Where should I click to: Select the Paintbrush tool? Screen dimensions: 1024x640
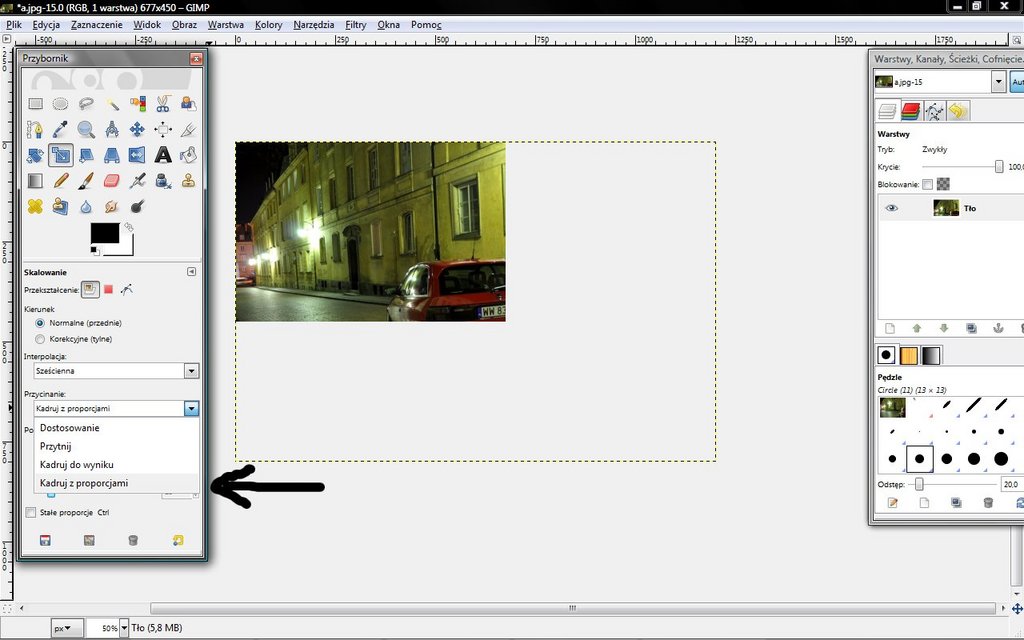[86, 181]
